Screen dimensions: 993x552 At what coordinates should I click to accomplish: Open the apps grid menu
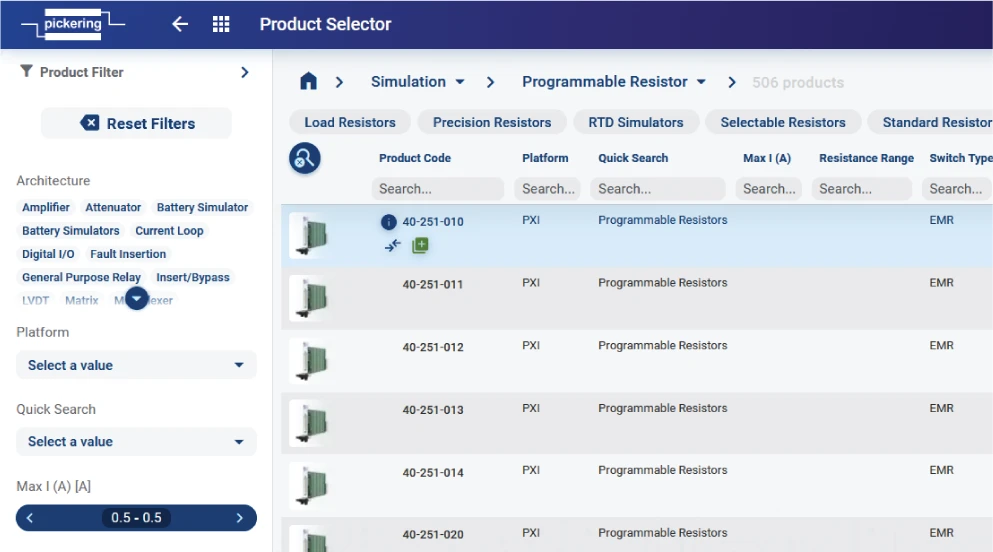click(x=221, y=24)
